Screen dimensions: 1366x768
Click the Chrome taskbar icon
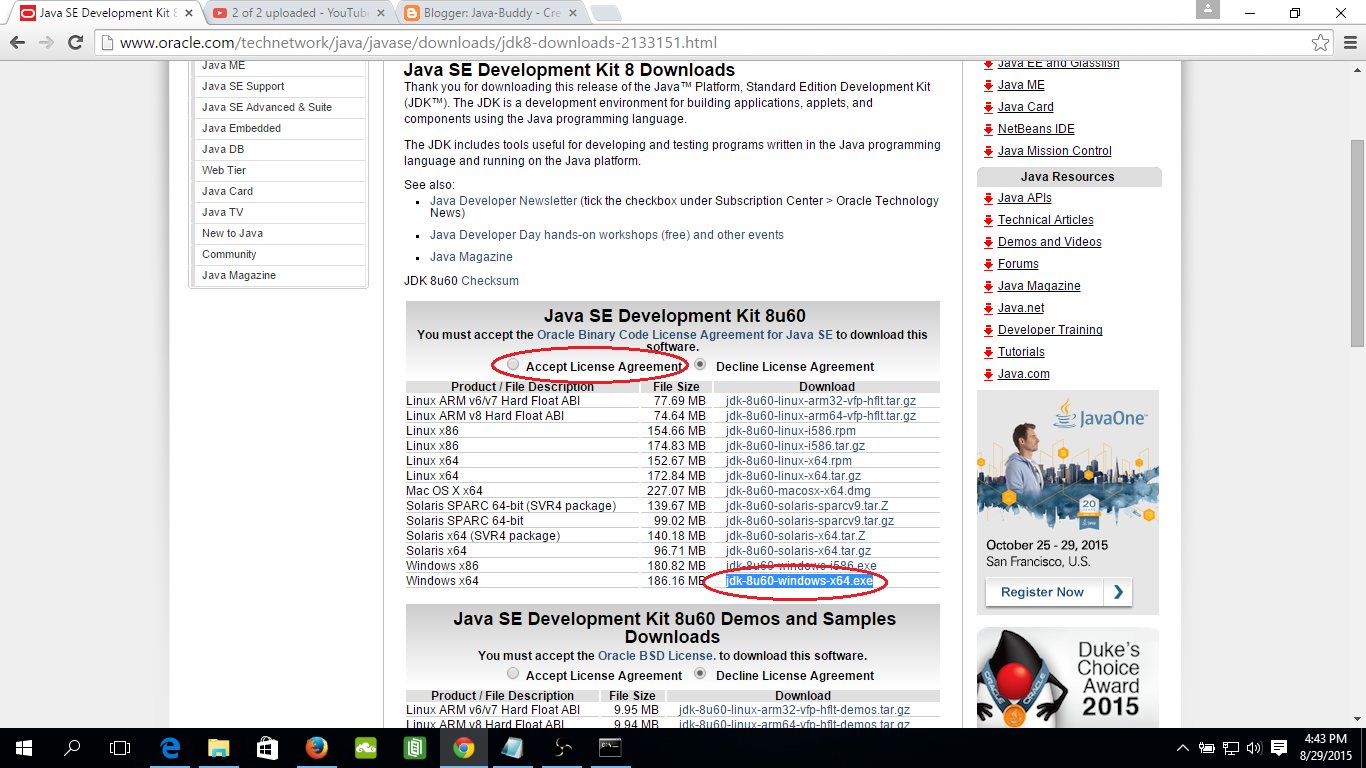pyautogui.click(x=463, y=747)
